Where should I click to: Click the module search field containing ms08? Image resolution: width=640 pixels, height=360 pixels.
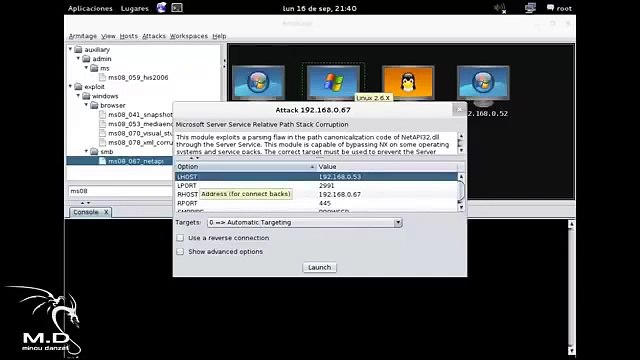(120, 191)
